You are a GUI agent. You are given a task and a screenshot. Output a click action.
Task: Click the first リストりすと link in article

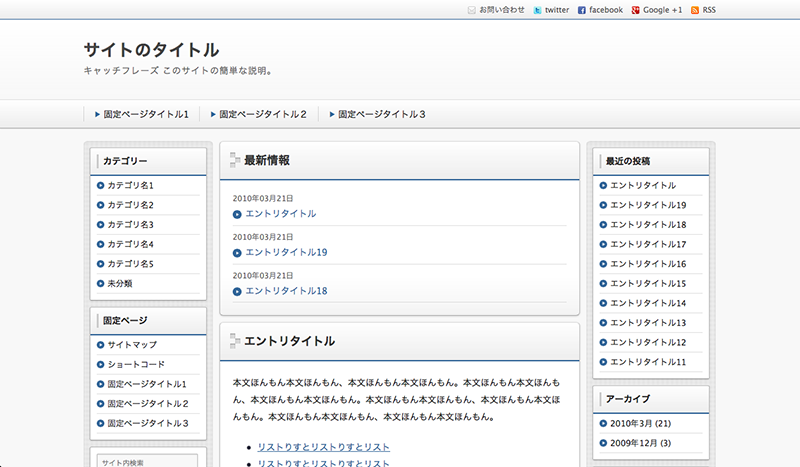[x=323, y=447]
